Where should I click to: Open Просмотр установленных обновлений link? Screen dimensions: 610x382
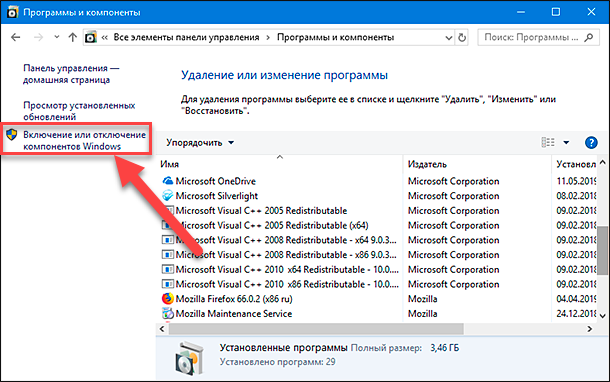[x=79, y=111]
